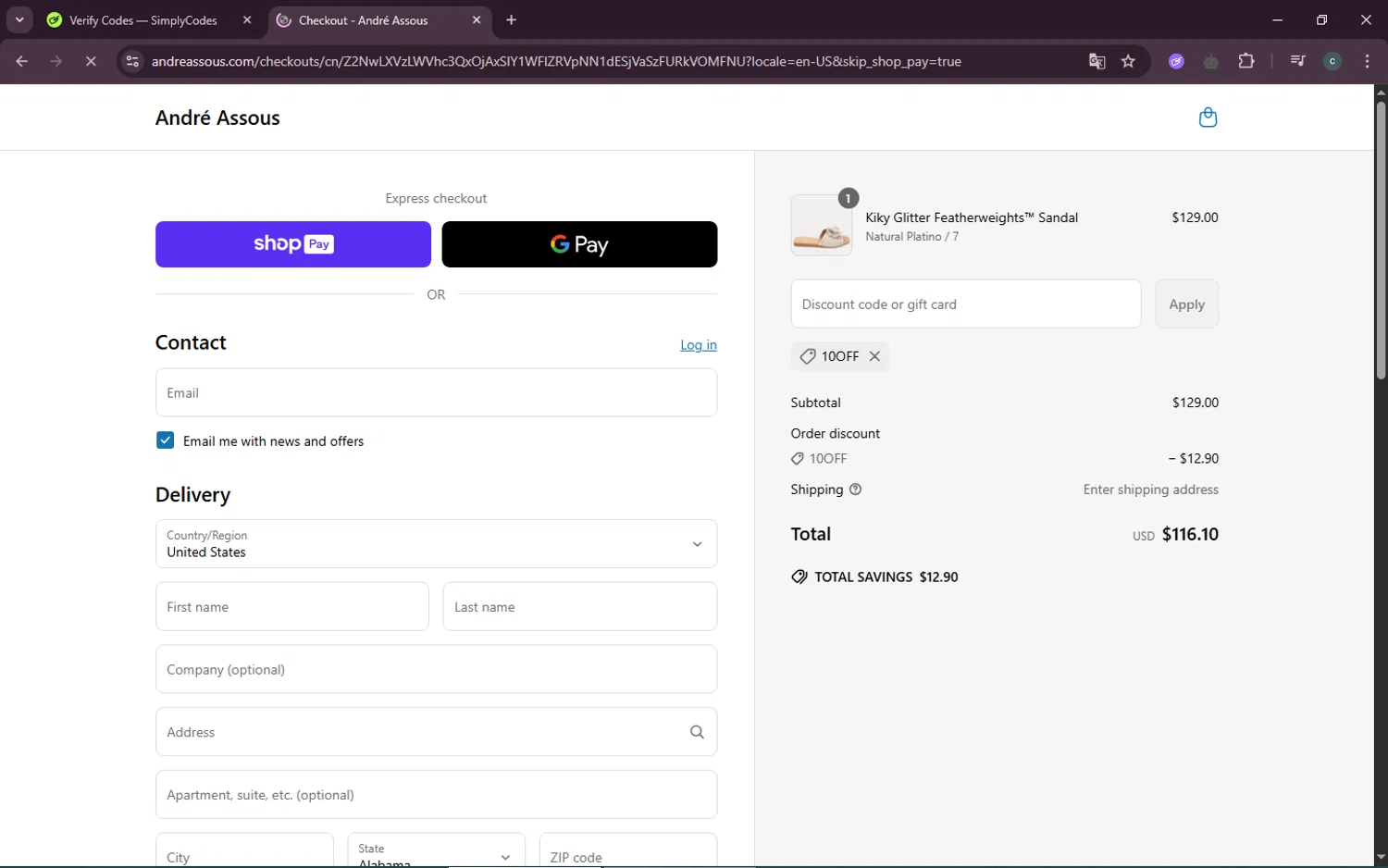Focus the Email input field
The height and width of the screenshot is (868, 1388).
pos(436,392)
